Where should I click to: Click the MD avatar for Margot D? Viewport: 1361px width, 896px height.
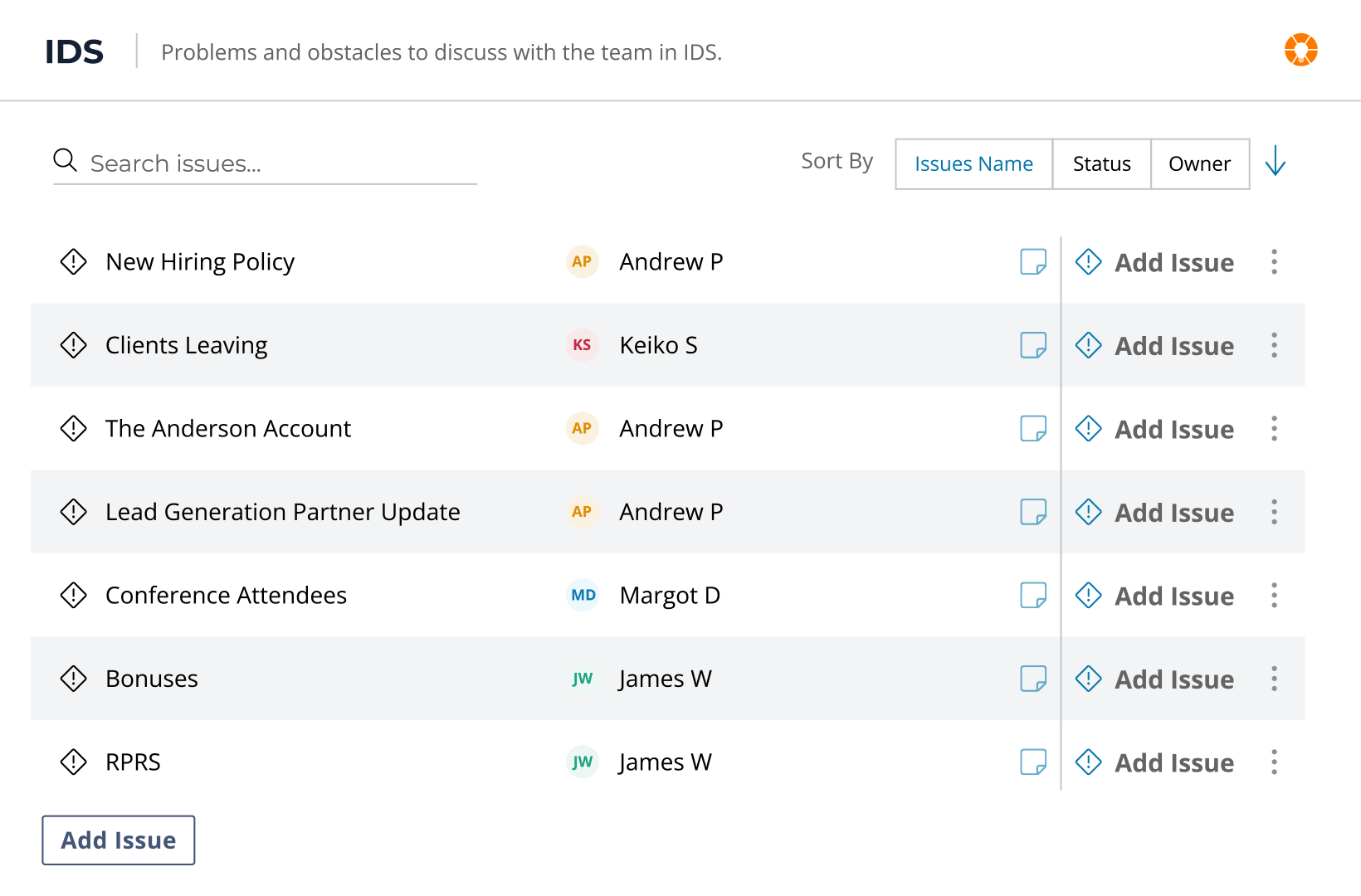pos(583,595)
